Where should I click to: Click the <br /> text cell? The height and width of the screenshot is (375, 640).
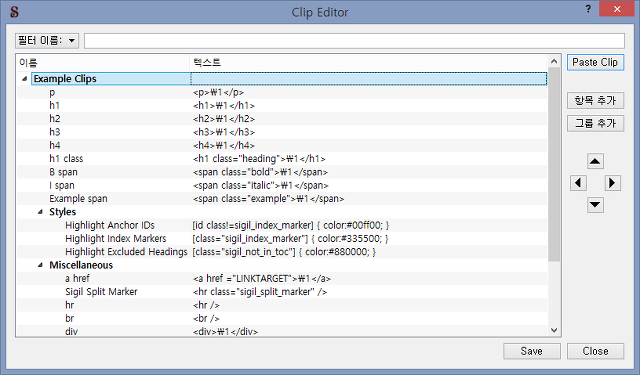click(x=206, y=318)
